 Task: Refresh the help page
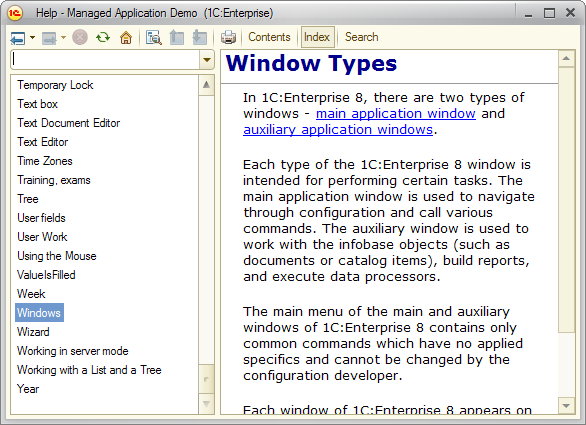tap(103, 37)
